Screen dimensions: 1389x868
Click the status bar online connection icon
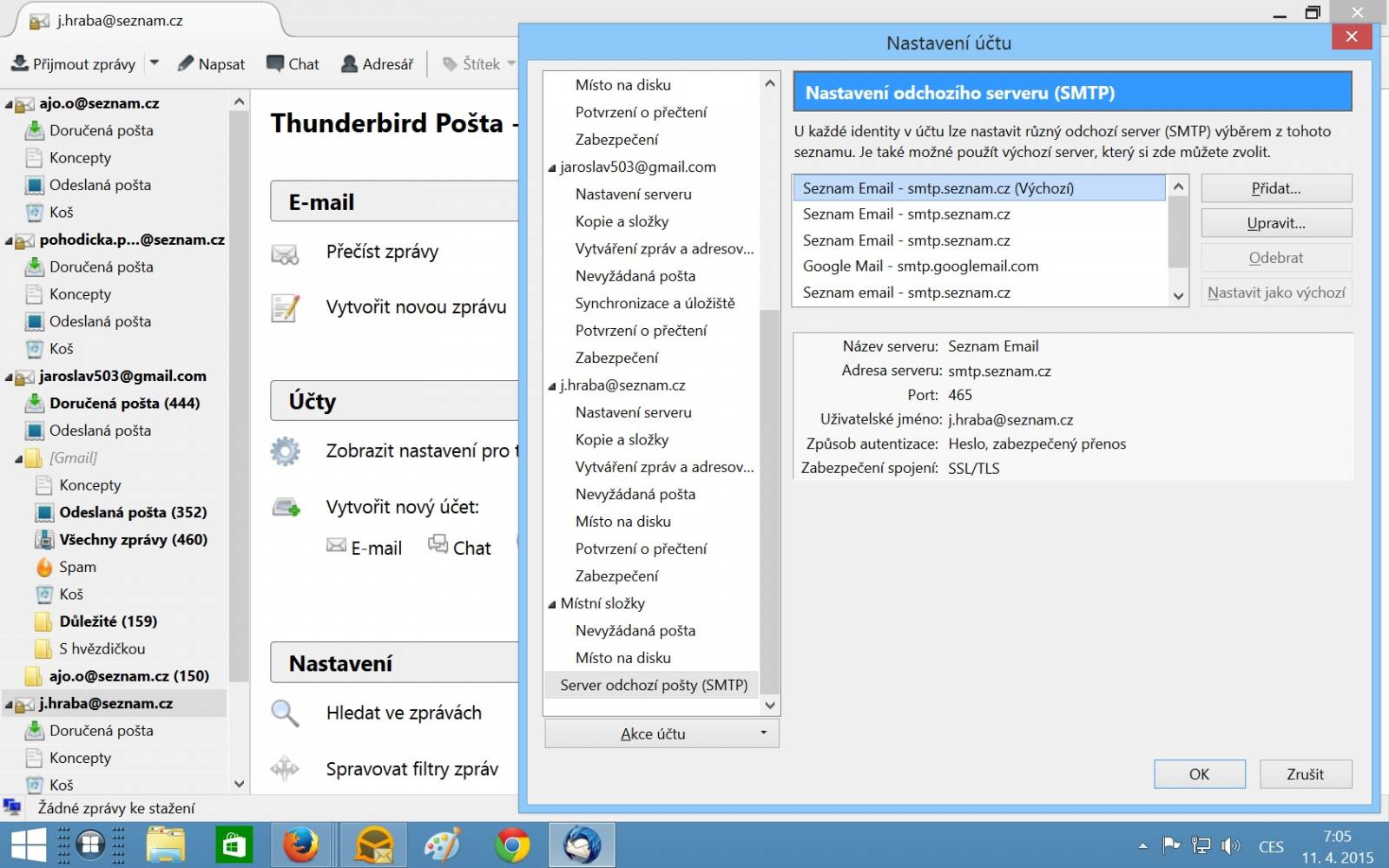point(12,807)
